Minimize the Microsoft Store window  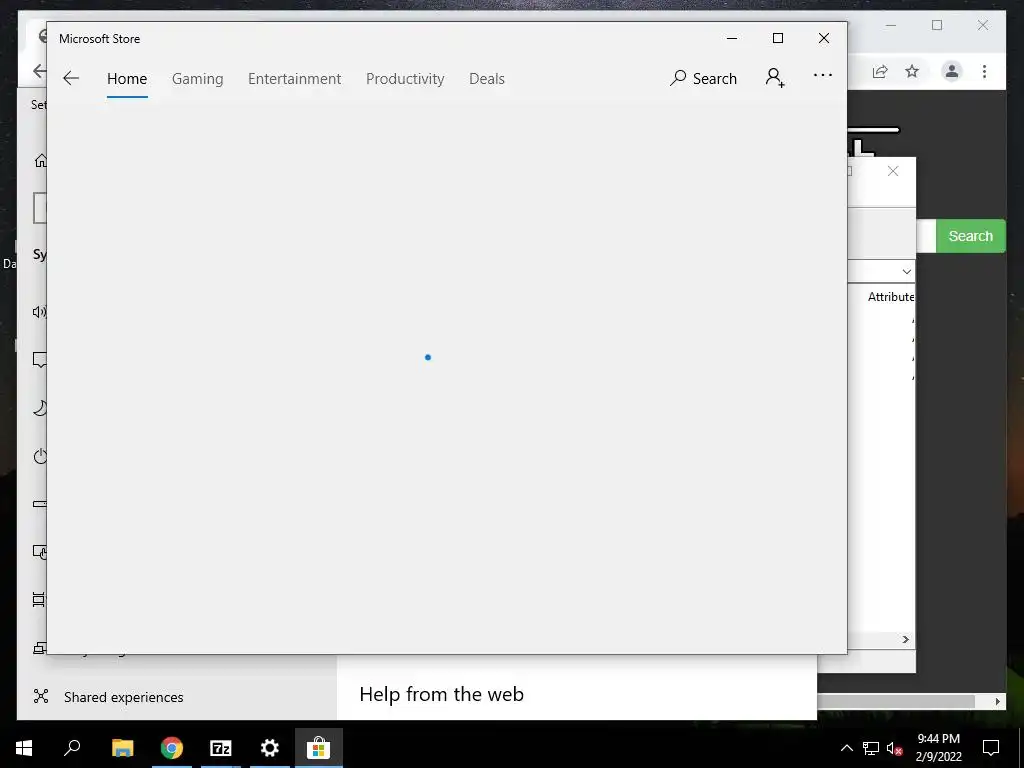(732, 39)
